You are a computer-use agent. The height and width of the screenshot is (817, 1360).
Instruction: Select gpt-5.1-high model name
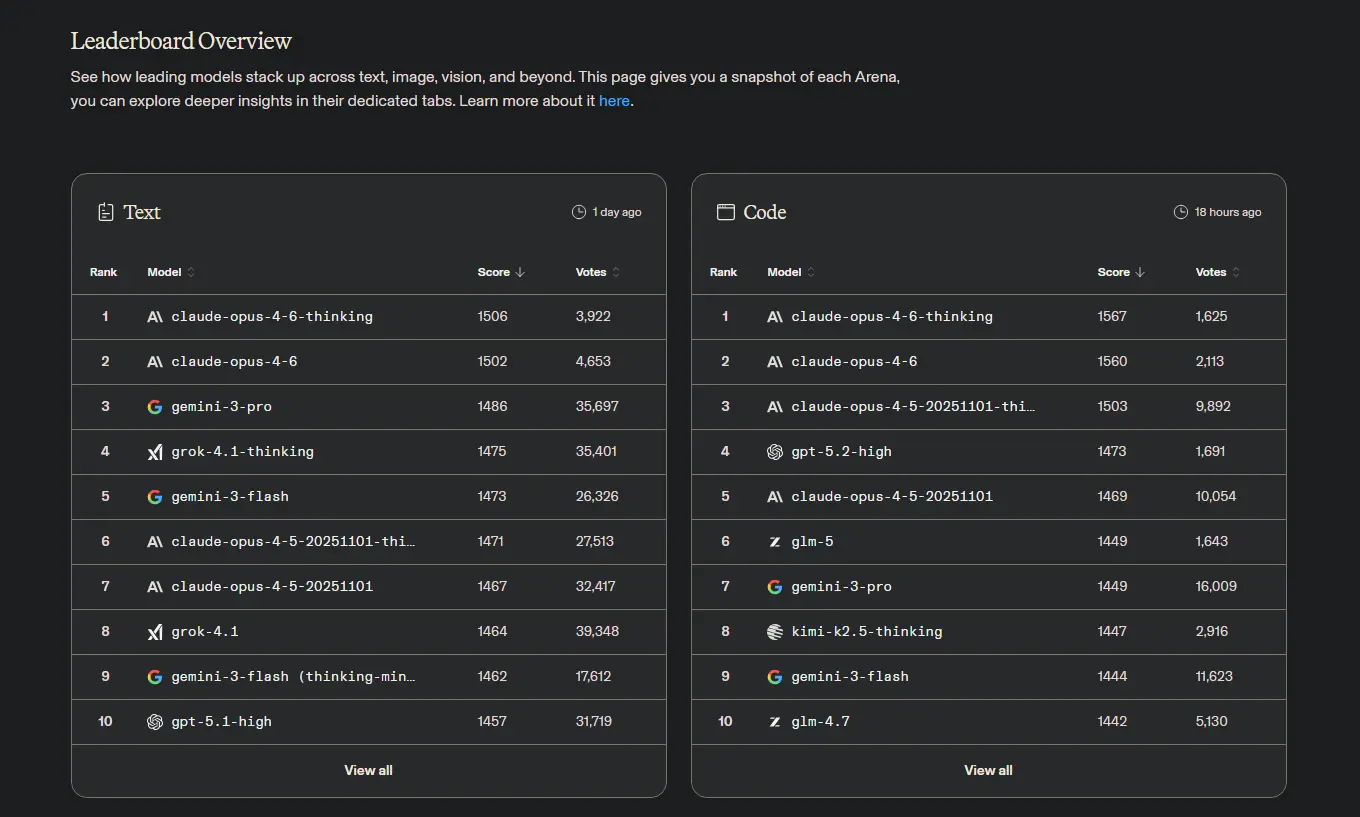coord(221,722)
